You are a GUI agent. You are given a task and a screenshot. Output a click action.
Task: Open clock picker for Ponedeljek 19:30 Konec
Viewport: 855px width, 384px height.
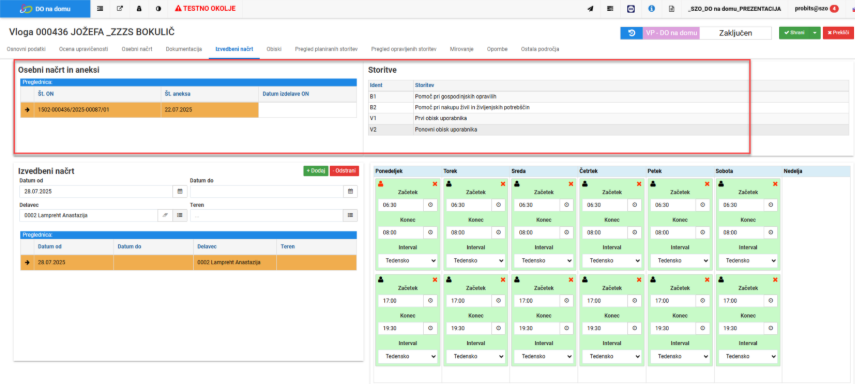click(x=430, y=328)
